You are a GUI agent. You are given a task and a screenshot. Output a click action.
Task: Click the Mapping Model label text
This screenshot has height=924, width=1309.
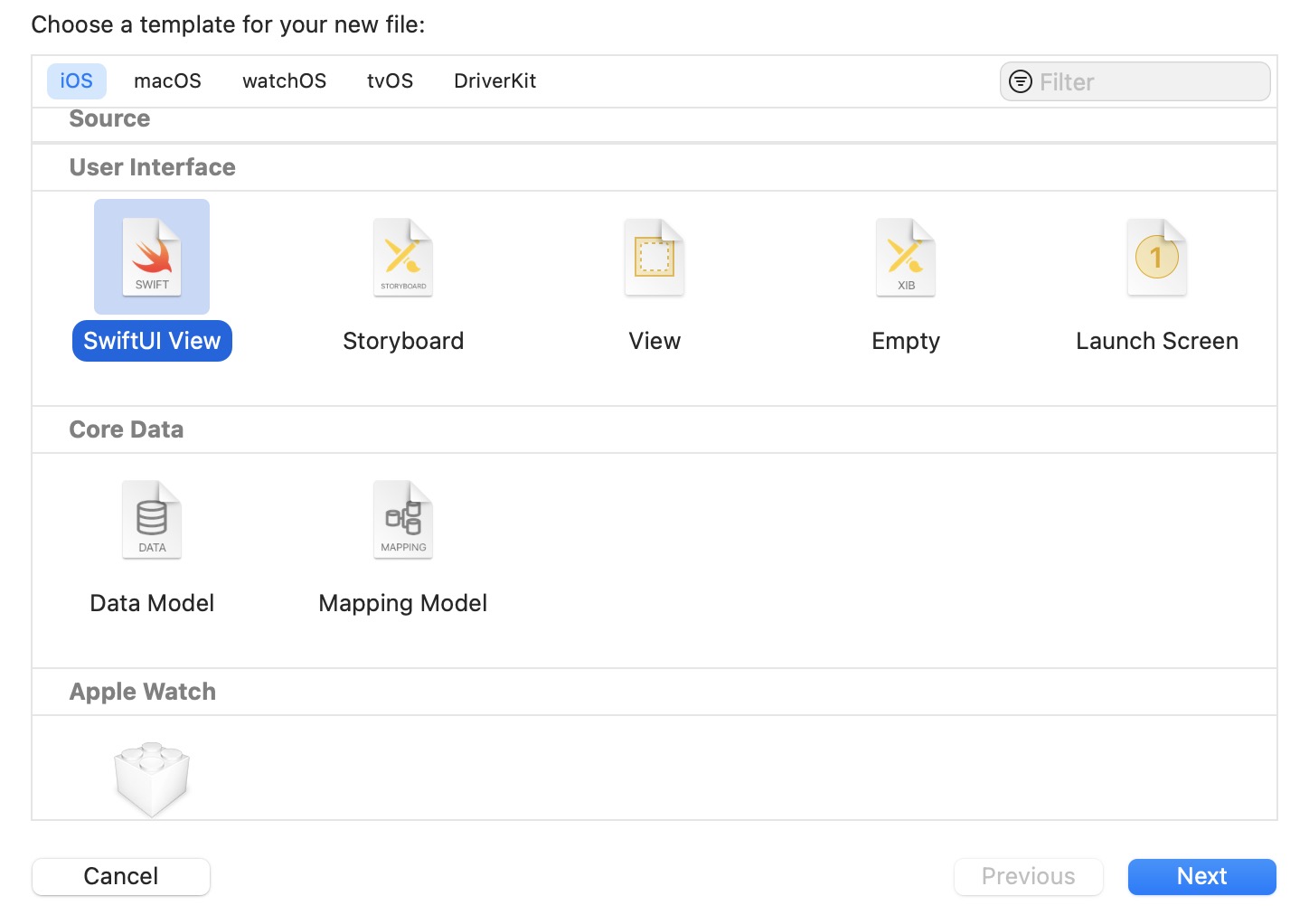click(403, 603)
